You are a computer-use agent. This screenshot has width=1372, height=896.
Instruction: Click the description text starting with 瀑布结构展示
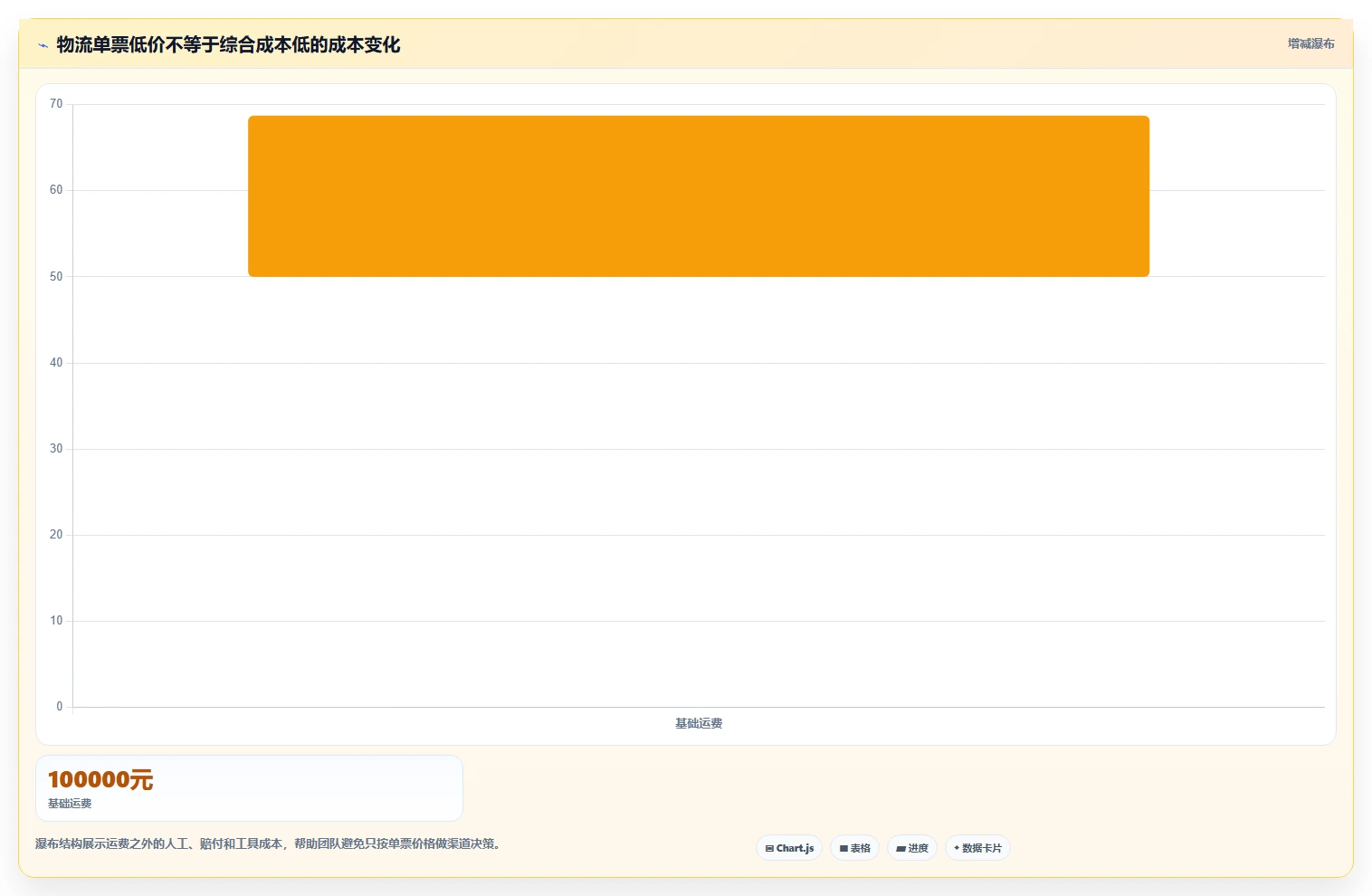coord(268,844)
